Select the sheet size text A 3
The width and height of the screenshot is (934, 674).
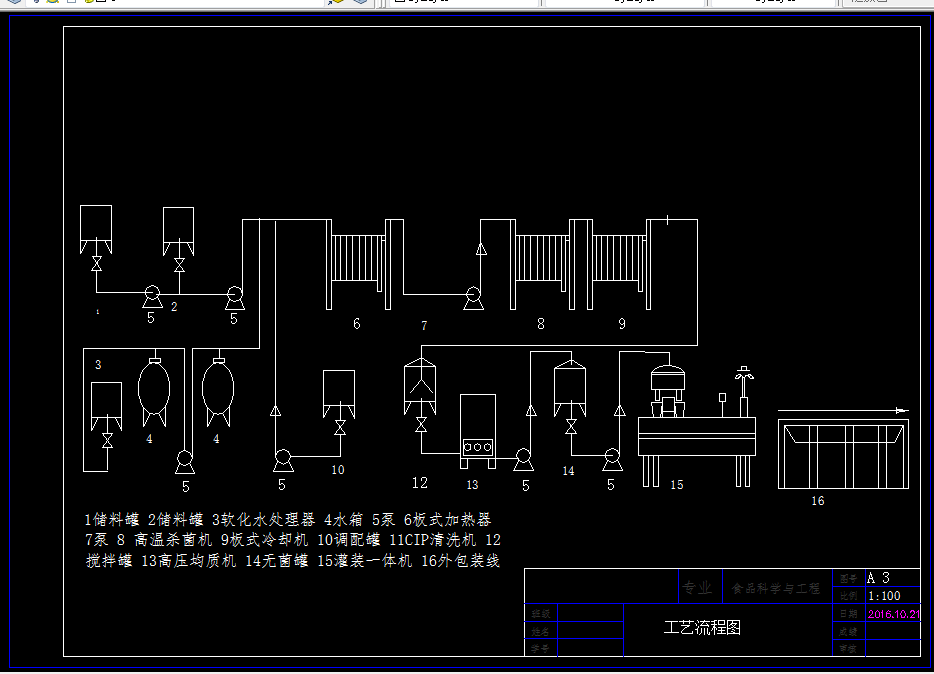pos(878,578)
